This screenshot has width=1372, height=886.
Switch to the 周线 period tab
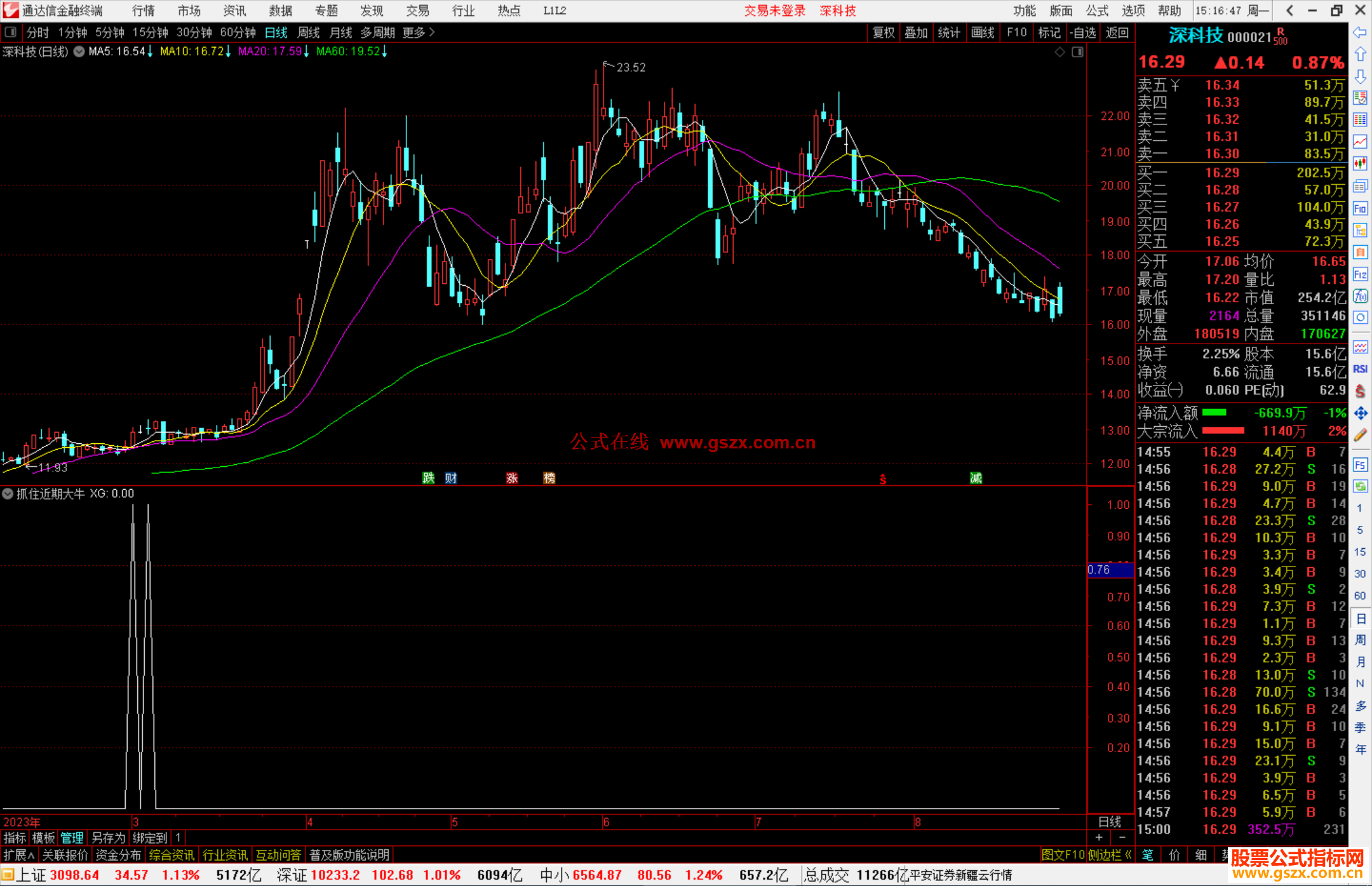pos(309,32)
